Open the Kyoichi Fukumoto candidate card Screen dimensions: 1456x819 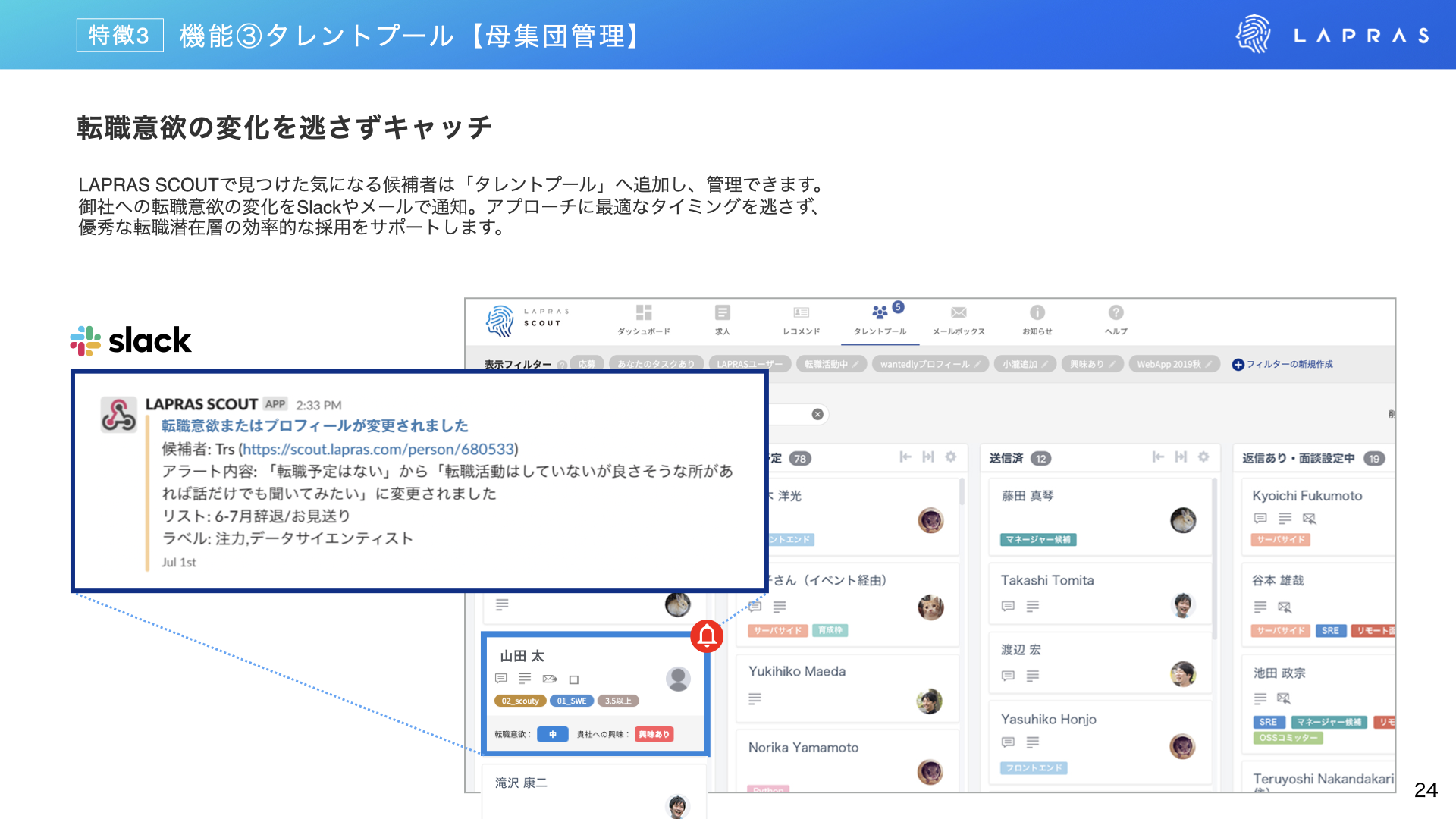coord(1319,517)
